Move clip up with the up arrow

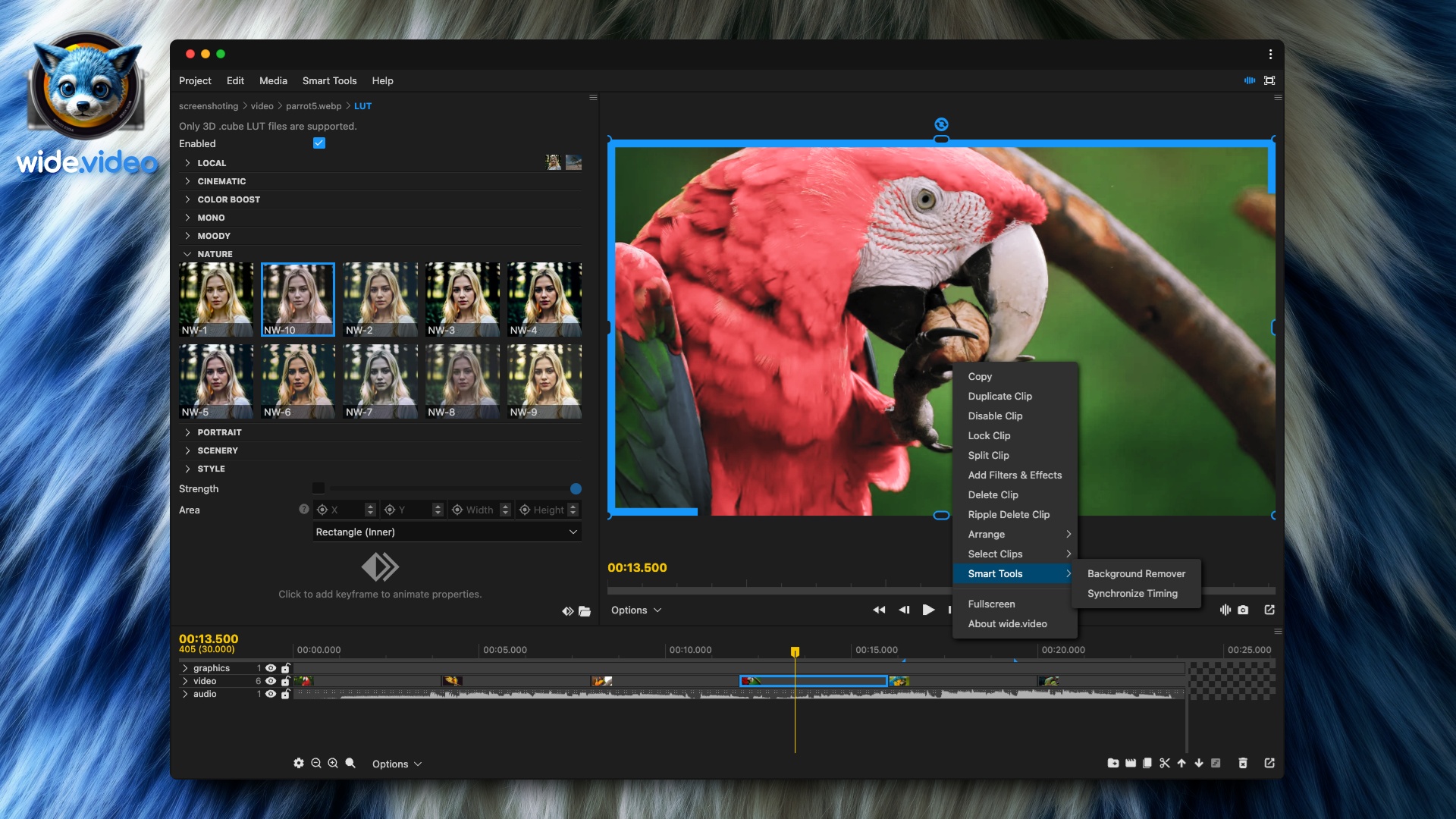(x=1181, y=763)
